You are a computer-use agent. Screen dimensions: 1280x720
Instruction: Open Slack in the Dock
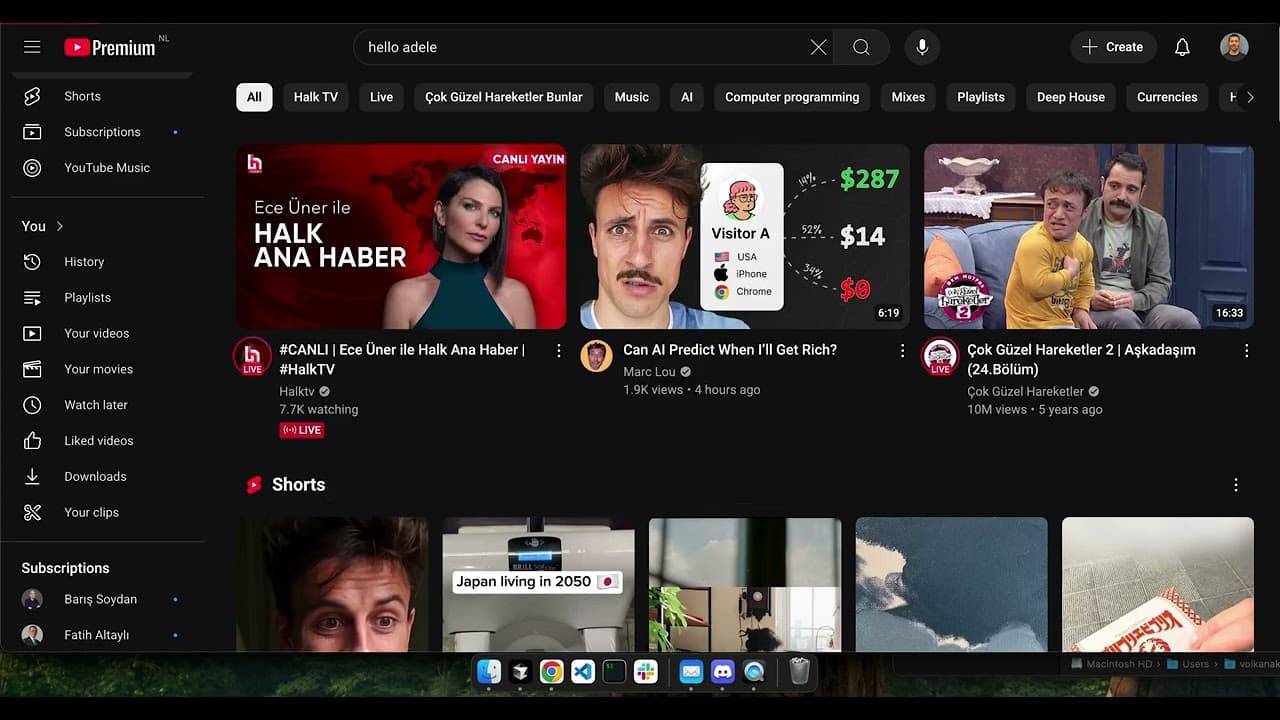(x=646, y=671)
